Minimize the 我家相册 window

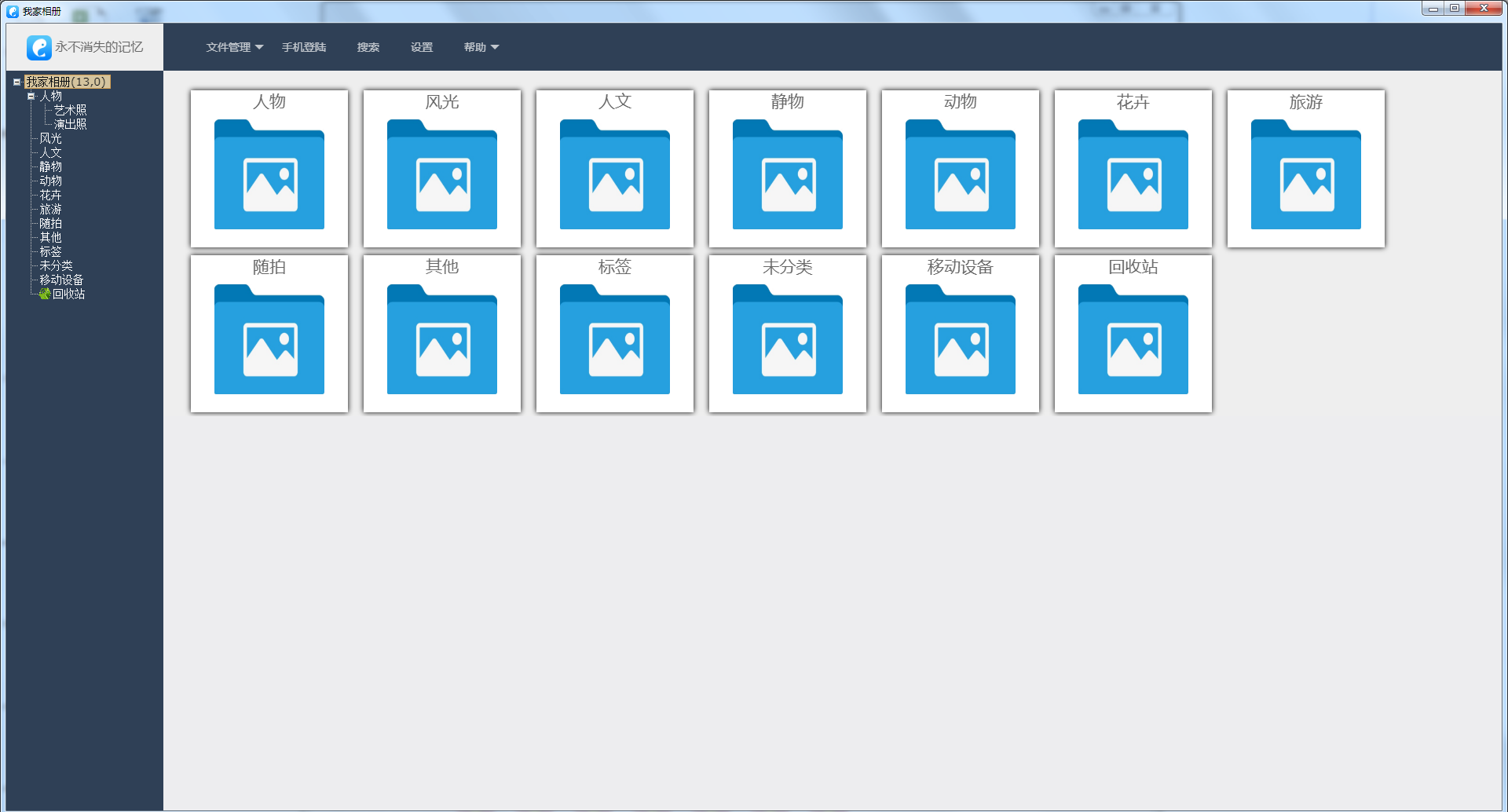pyautogui.click(x=1433, y=9)
